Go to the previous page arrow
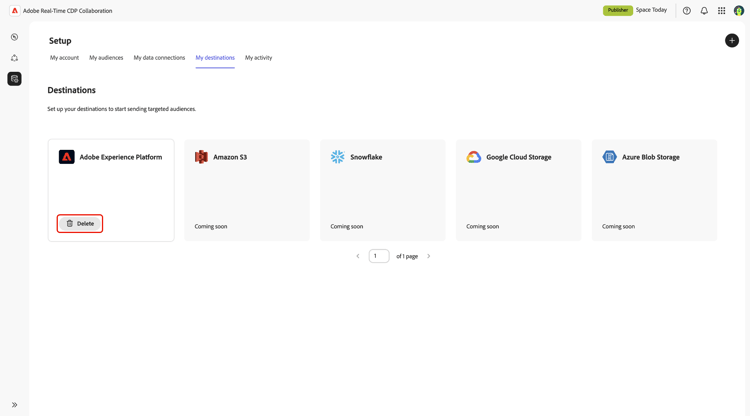The height and width of the screenshot is (416, 750). tap(357, 256)
